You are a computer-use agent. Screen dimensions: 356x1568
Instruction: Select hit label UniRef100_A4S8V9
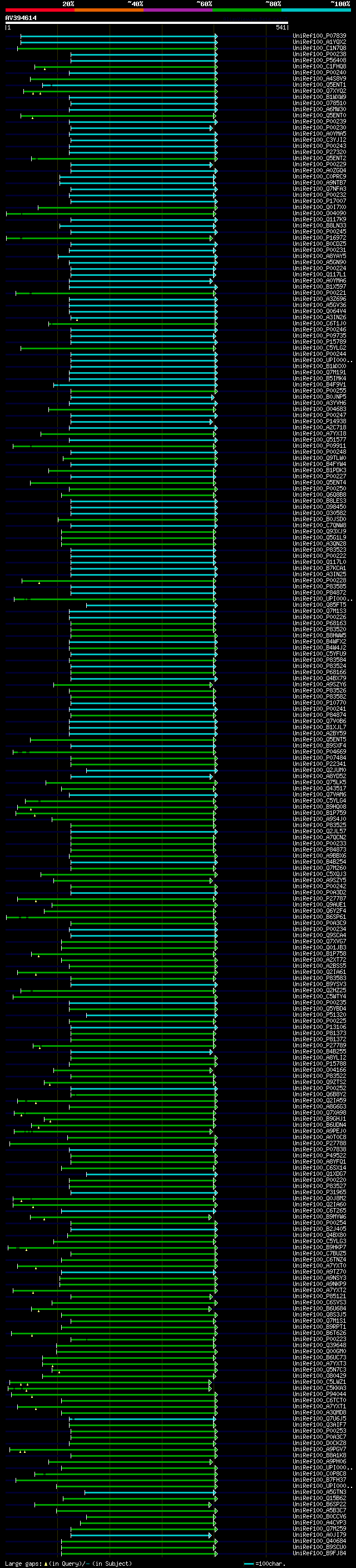[x=319, y=78]
